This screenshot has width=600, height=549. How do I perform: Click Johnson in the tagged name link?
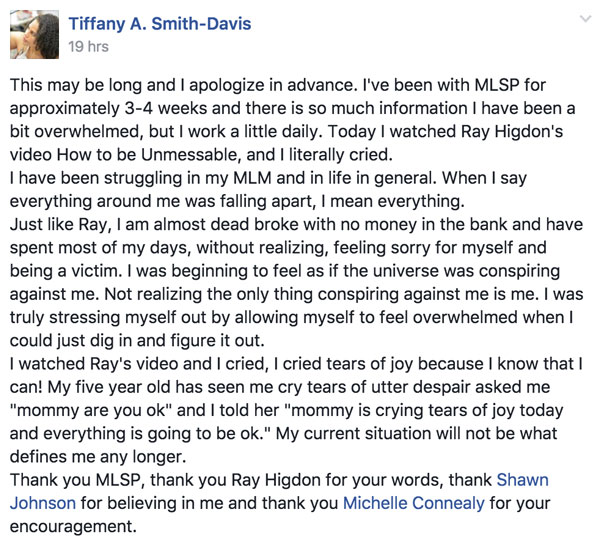click(x=43, y=503)
